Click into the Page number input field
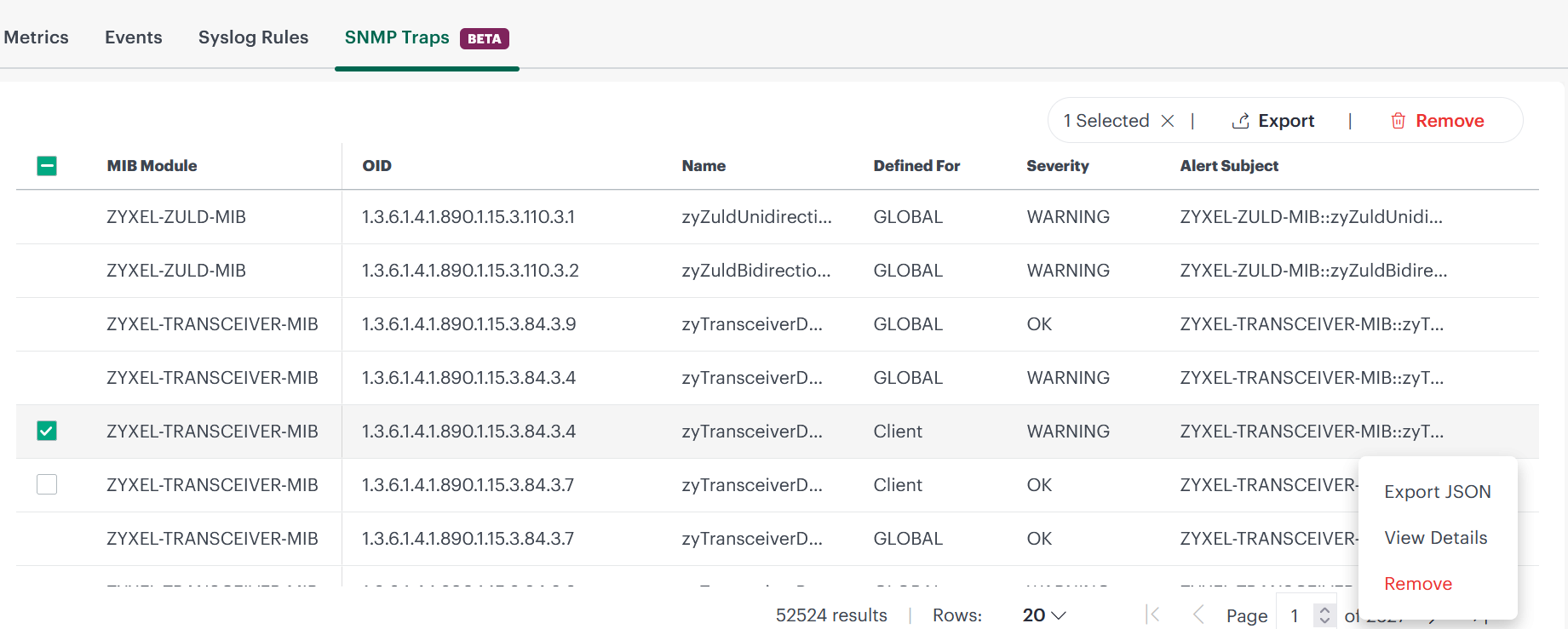Image resolution: width=1568 pixels, height=629 pixels. 1295,615
